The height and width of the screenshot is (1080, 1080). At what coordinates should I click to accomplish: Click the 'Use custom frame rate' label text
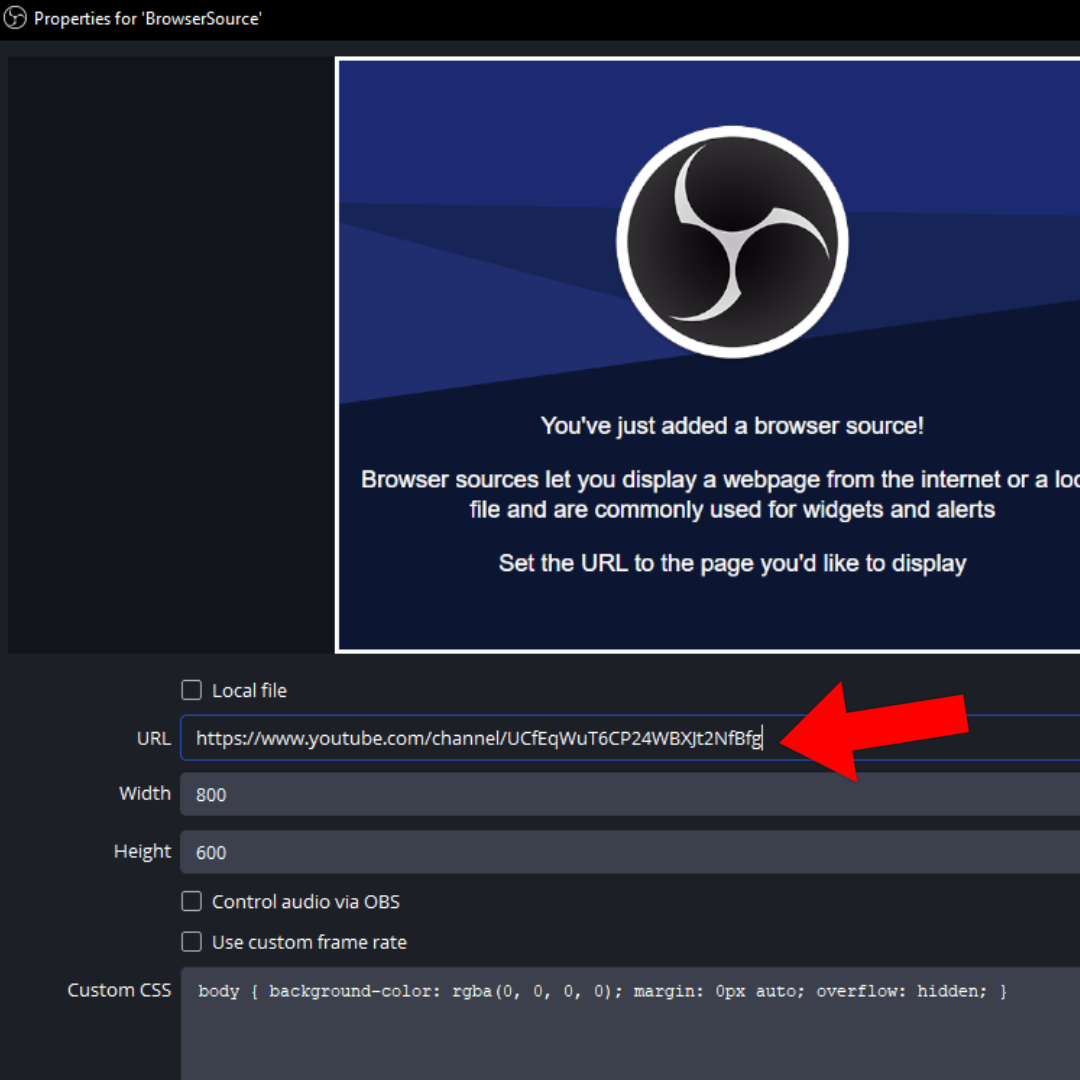click(x=309, y=942)
